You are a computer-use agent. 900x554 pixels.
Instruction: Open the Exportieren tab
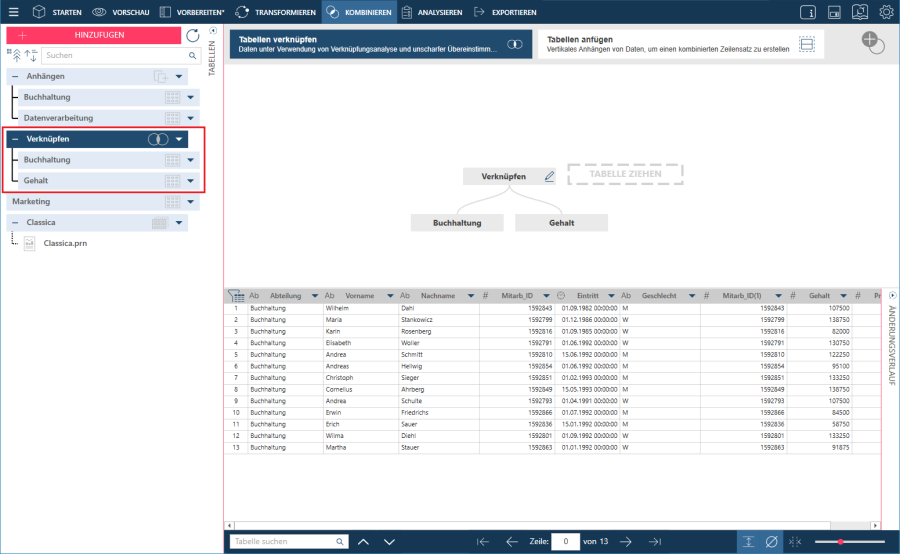505,12
